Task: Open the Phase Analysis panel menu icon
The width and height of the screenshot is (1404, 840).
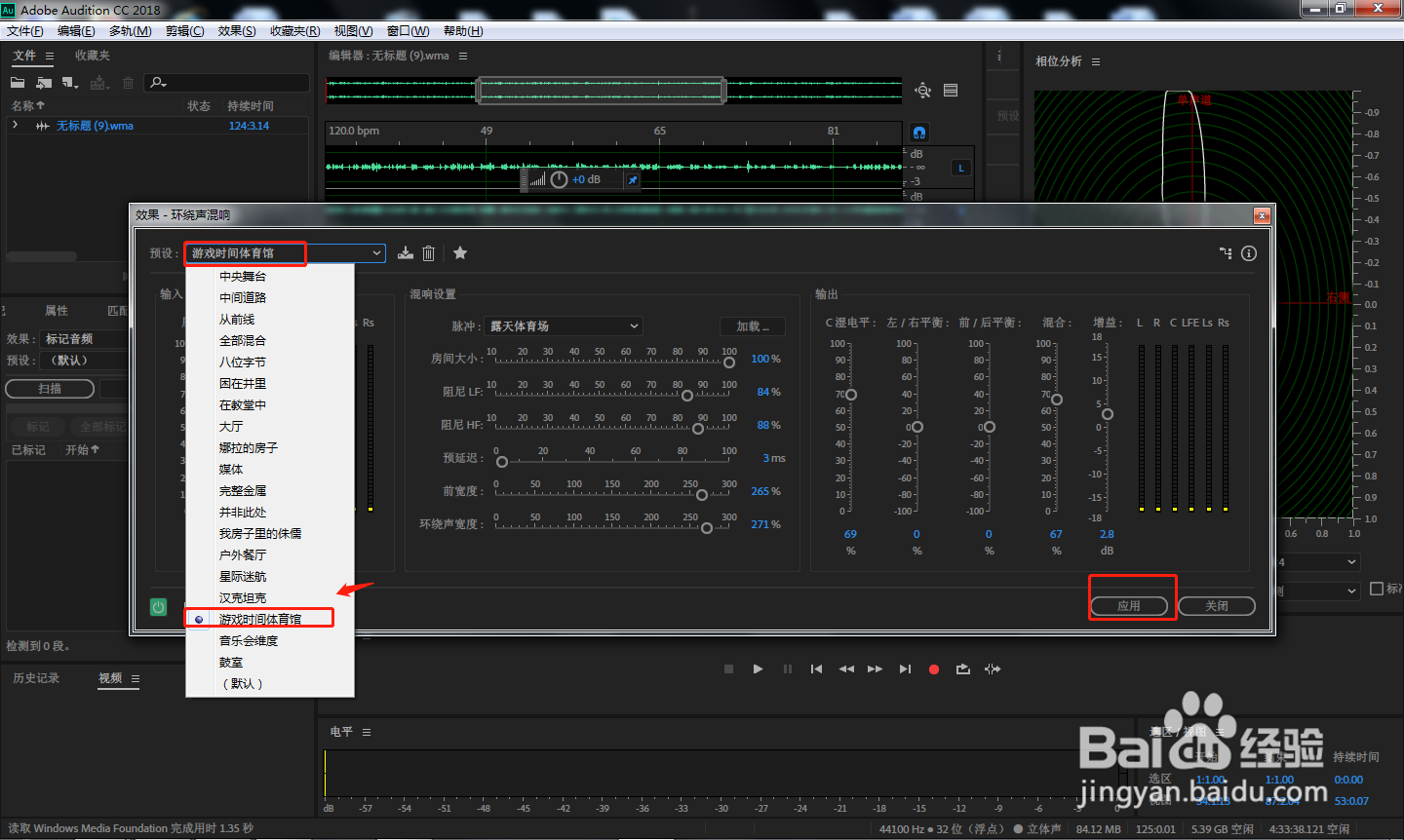Action: pyautogui.click(x=1096, y=61)
